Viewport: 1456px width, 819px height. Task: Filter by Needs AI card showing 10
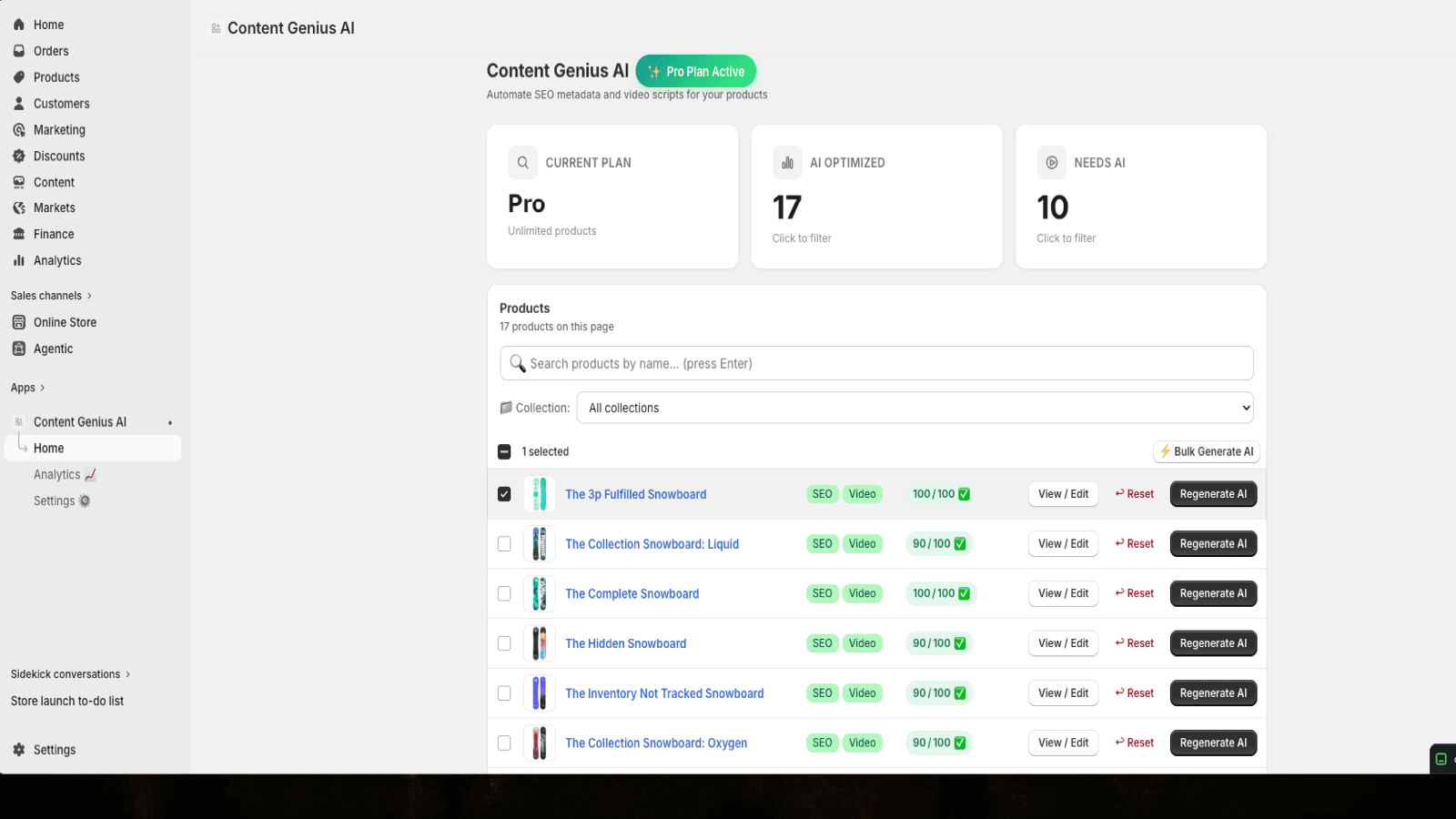coord(1141,197)
